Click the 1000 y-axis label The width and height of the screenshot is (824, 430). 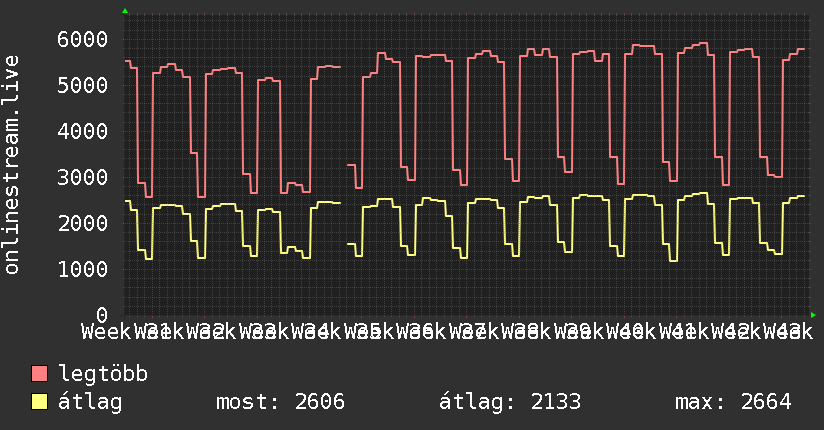83,269
